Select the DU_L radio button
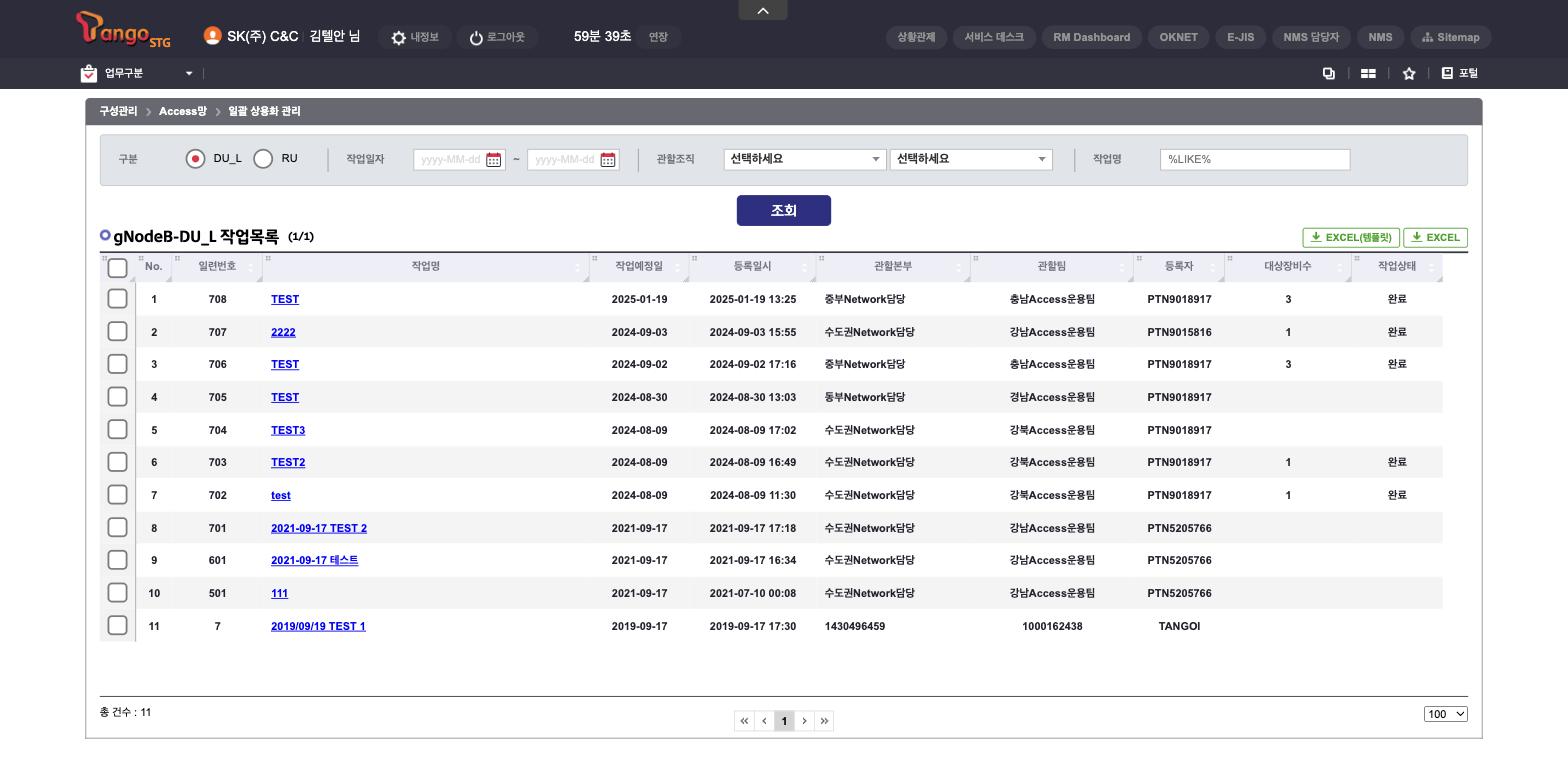Screen dimensions: 1568x772 [195, 159]
